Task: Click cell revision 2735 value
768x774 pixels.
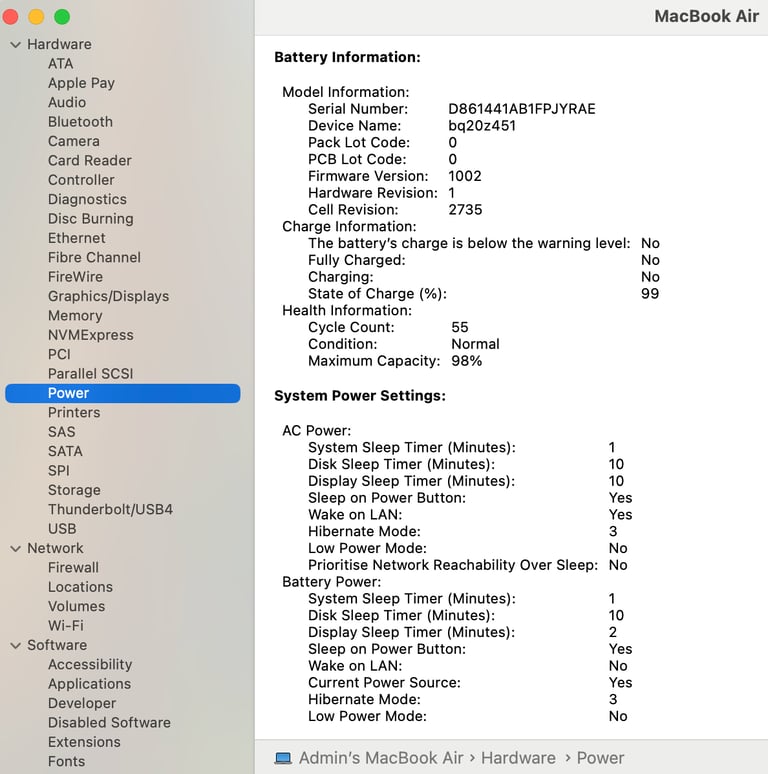Action: [x=465, y=209]
